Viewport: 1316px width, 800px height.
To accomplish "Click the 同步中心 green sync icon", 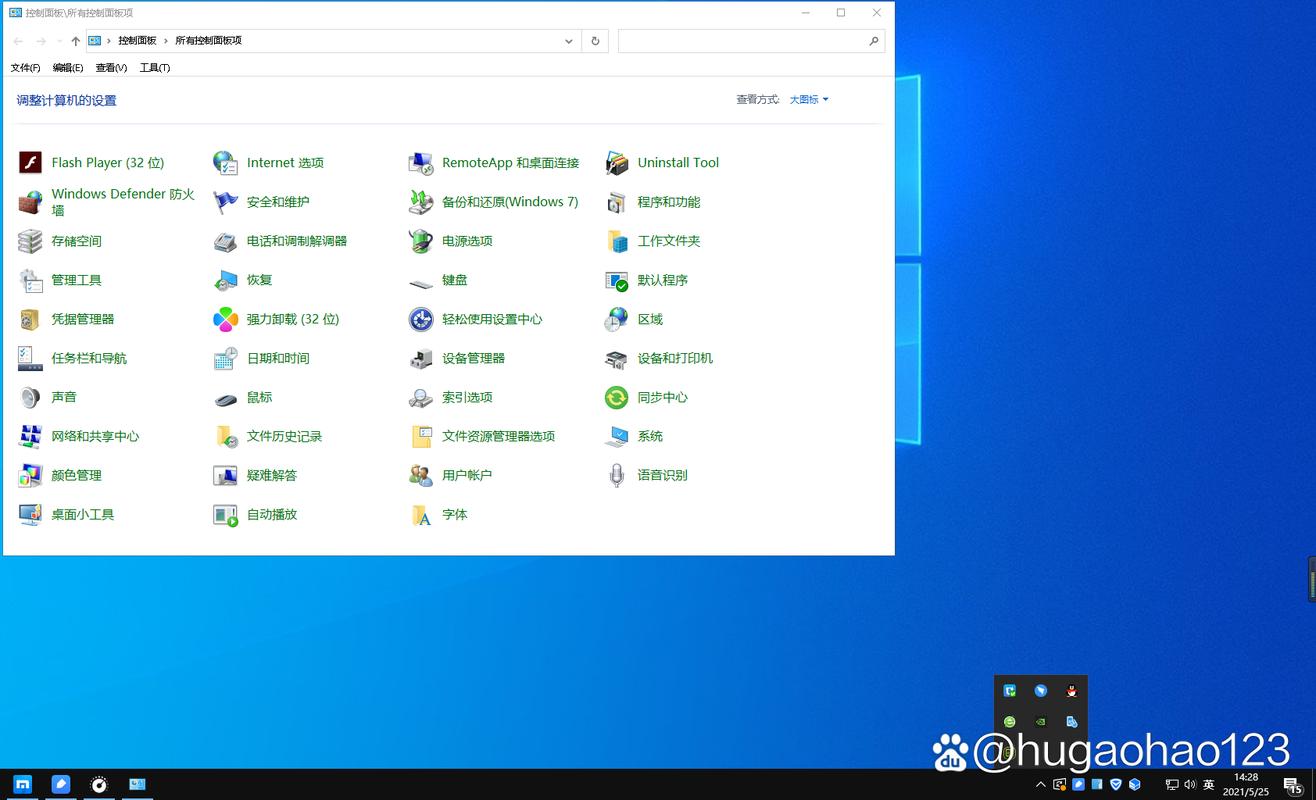I will (616, 398).
